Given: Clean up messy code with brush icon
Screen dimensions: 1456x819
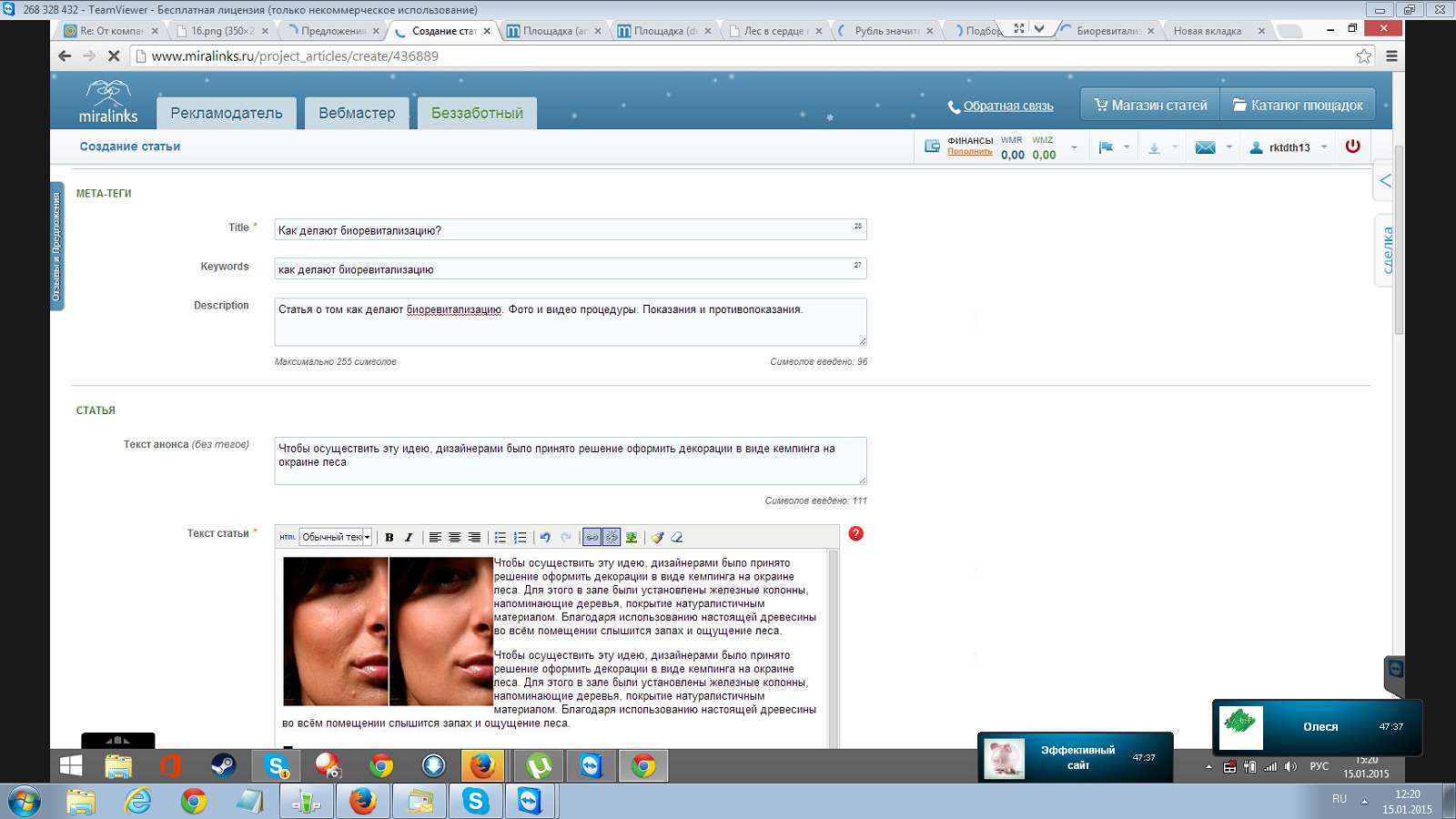Looking at the screenshot, I should pyautogui.click(x=657, y=537).
